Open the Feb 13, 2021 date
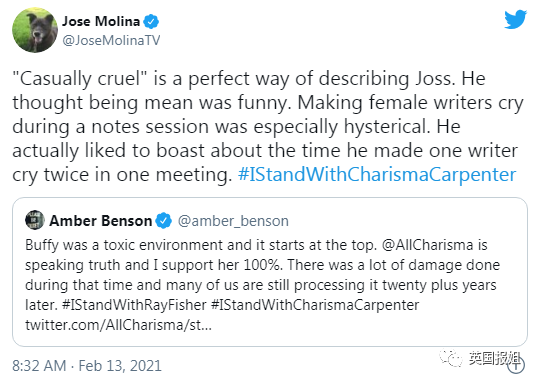Screen dimensions: 537x382 tap(120, 366)
